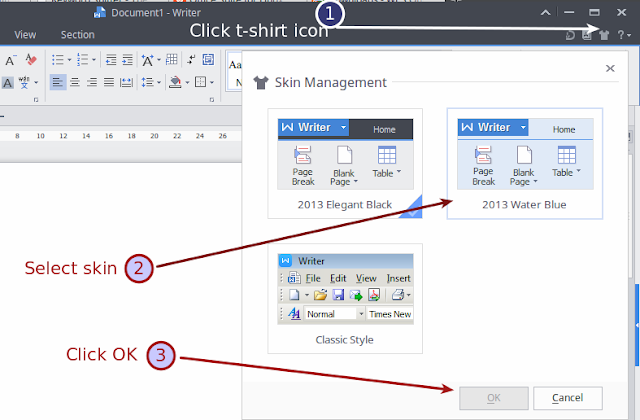Expand the Asian Layout dropdown arrow
The width and height of the screenshot is (640, 420).
159,60
